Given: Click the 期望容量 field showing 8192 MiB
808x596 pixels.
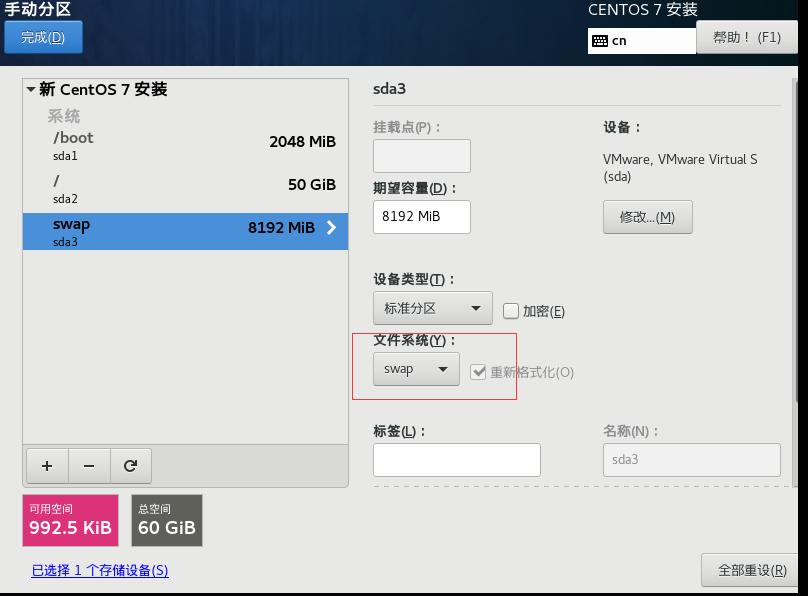Looking at the screenshot, I should (x=421, y=217).
